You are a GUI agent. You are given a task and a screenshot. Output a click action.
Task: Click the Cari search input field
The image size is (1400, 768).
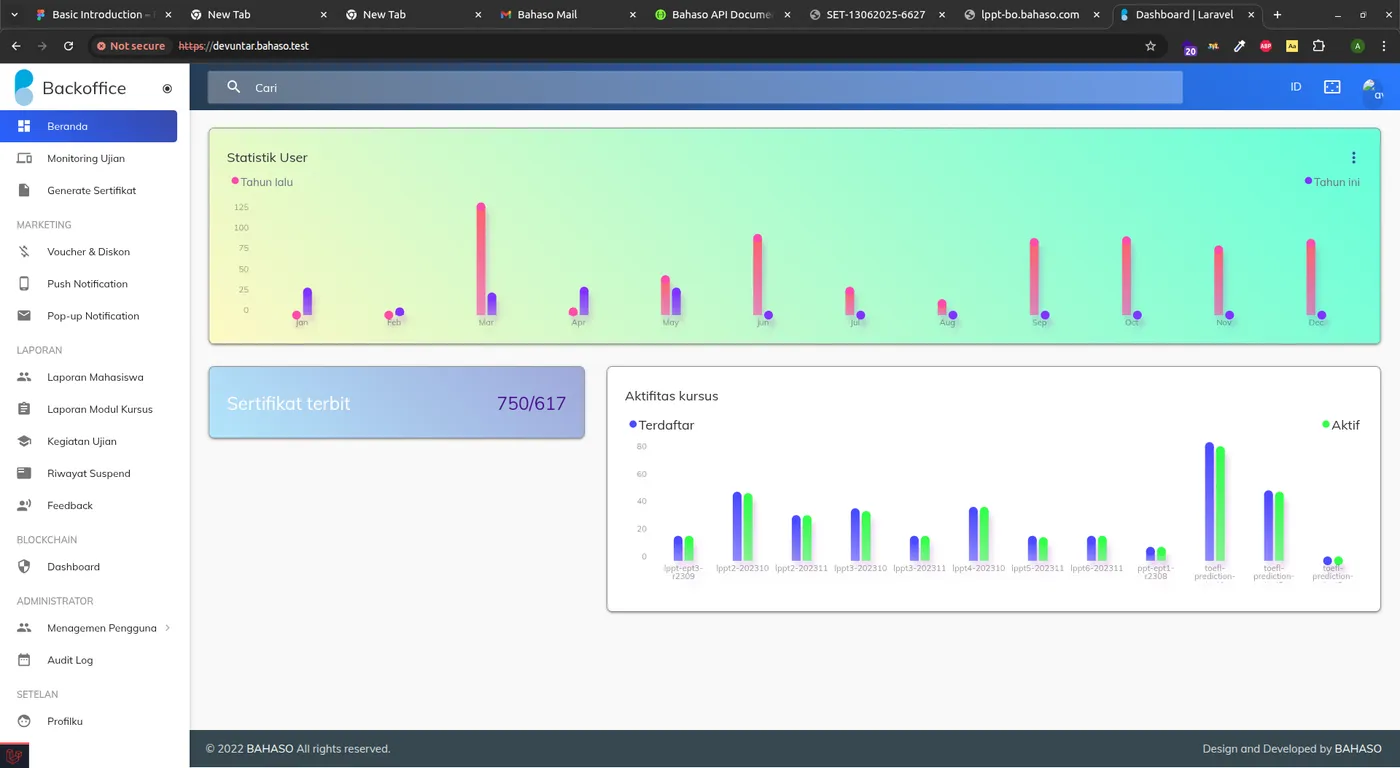click(700, 88)
